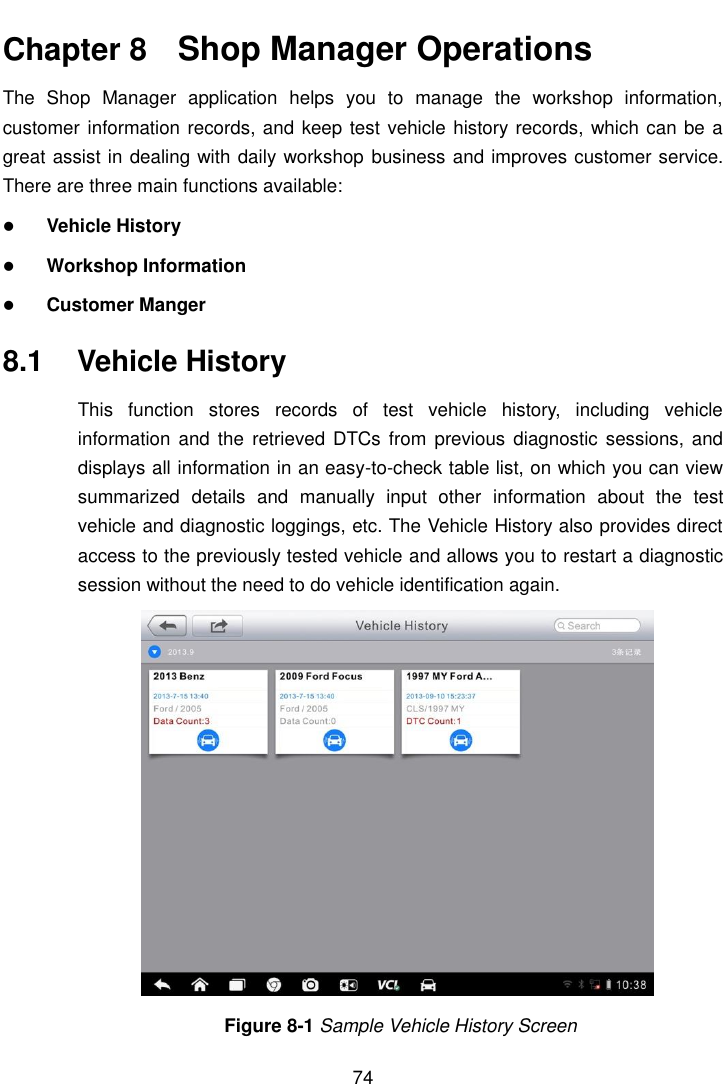Open the 2009 Ford Focus record card
Image resolution: width=726 pixels, height=1084 pixels.
coord(335,711)
